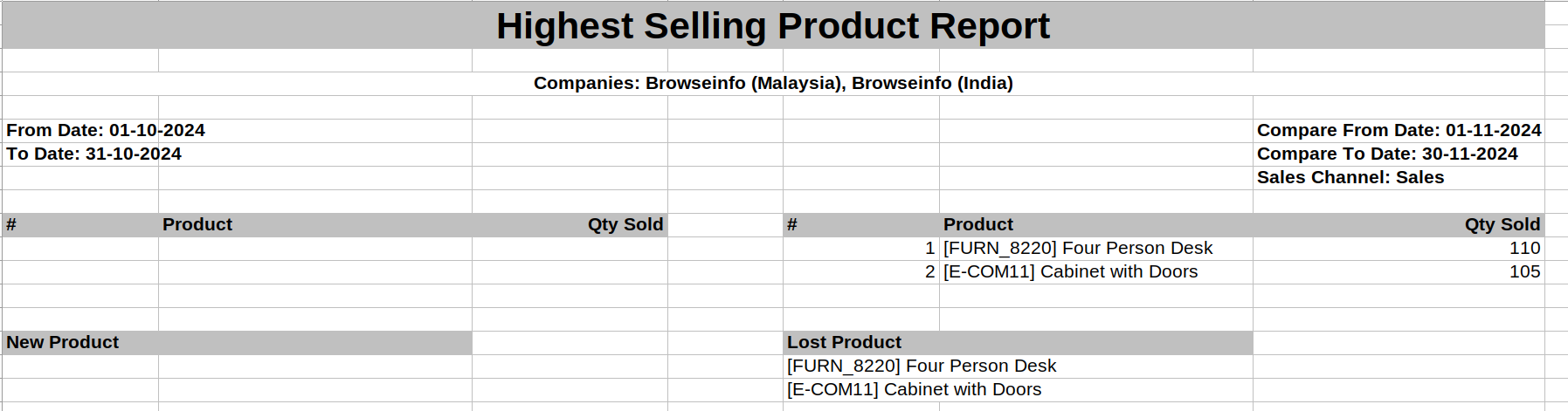Click the rank number 1 cell

929,248
